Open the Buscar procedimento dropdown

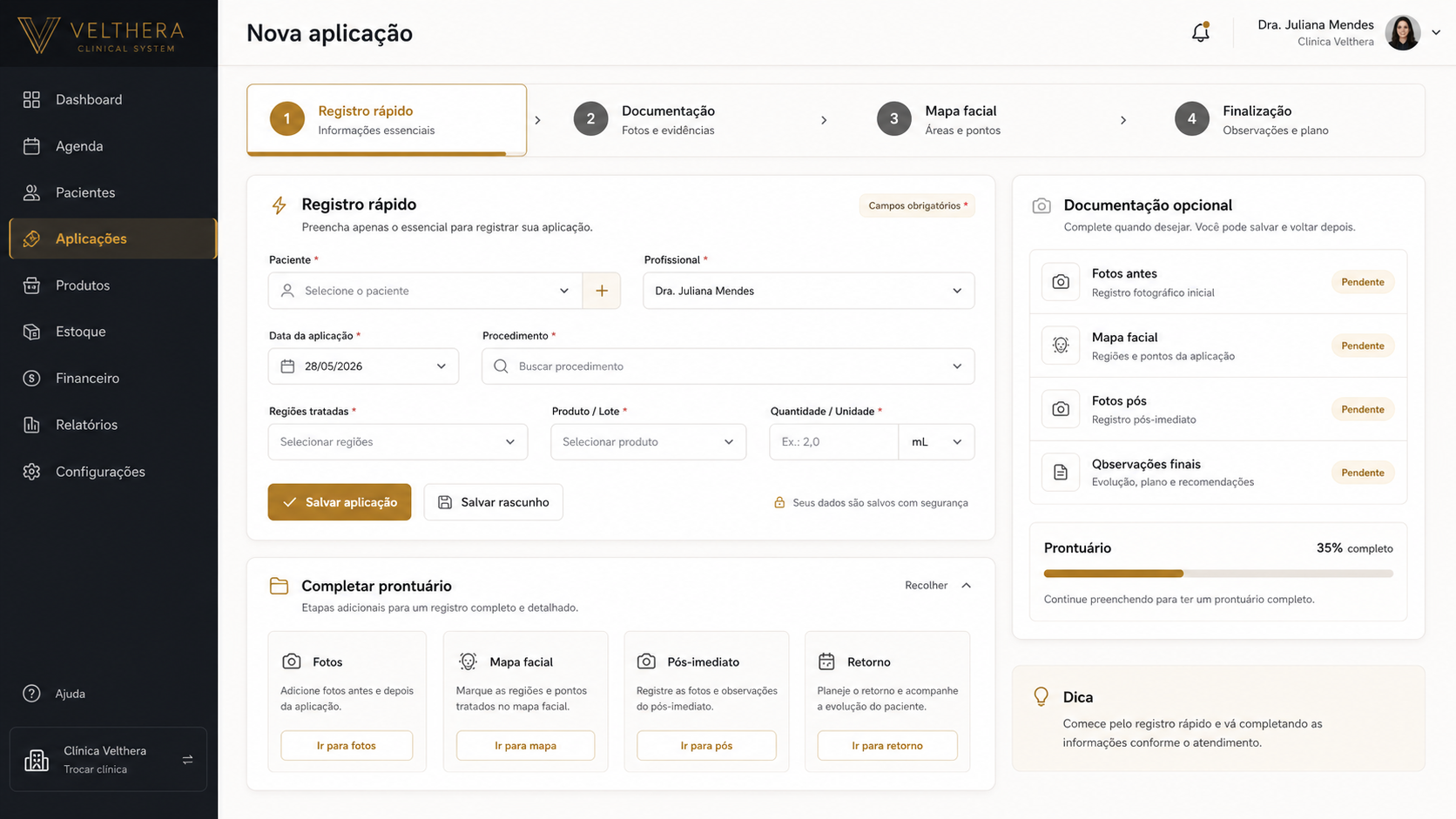(x=728, y=366)
